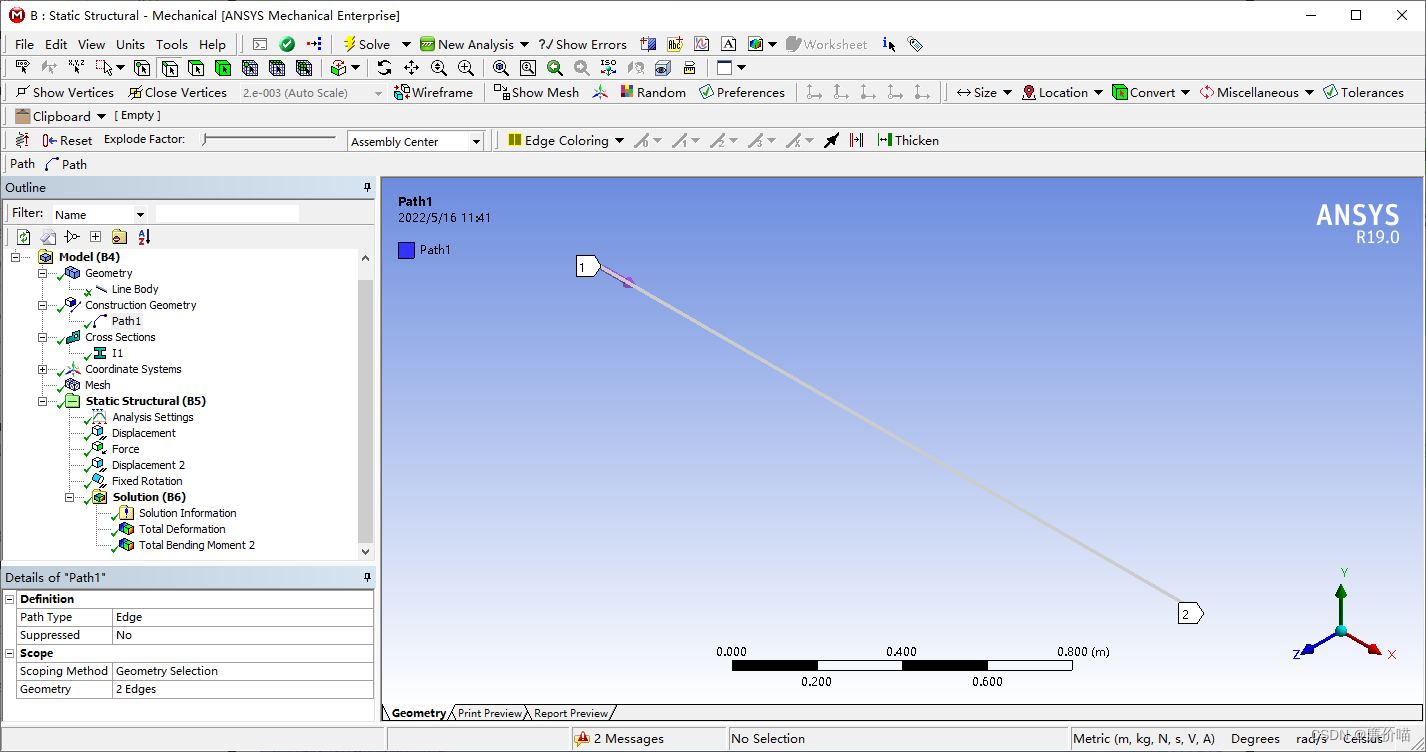Open the Units menu
The image size is (1426, 752).
click(x=130, y=44)
